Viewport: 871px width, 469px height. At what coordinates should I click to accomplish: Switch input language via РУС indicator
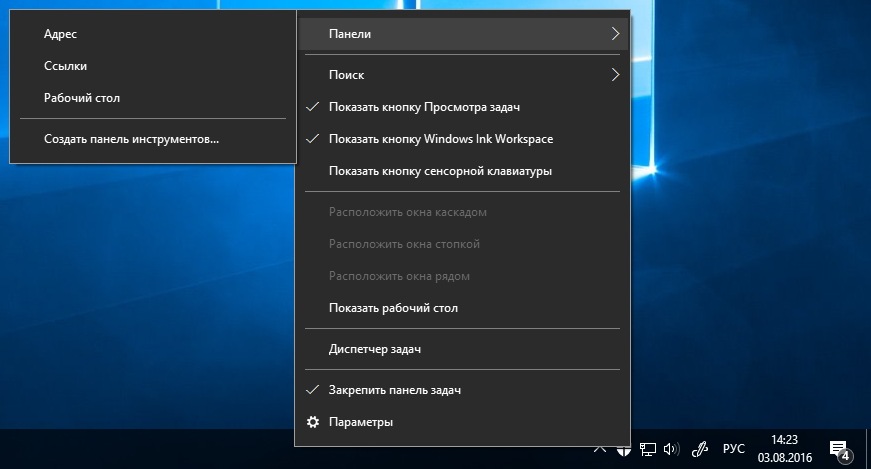734,448
